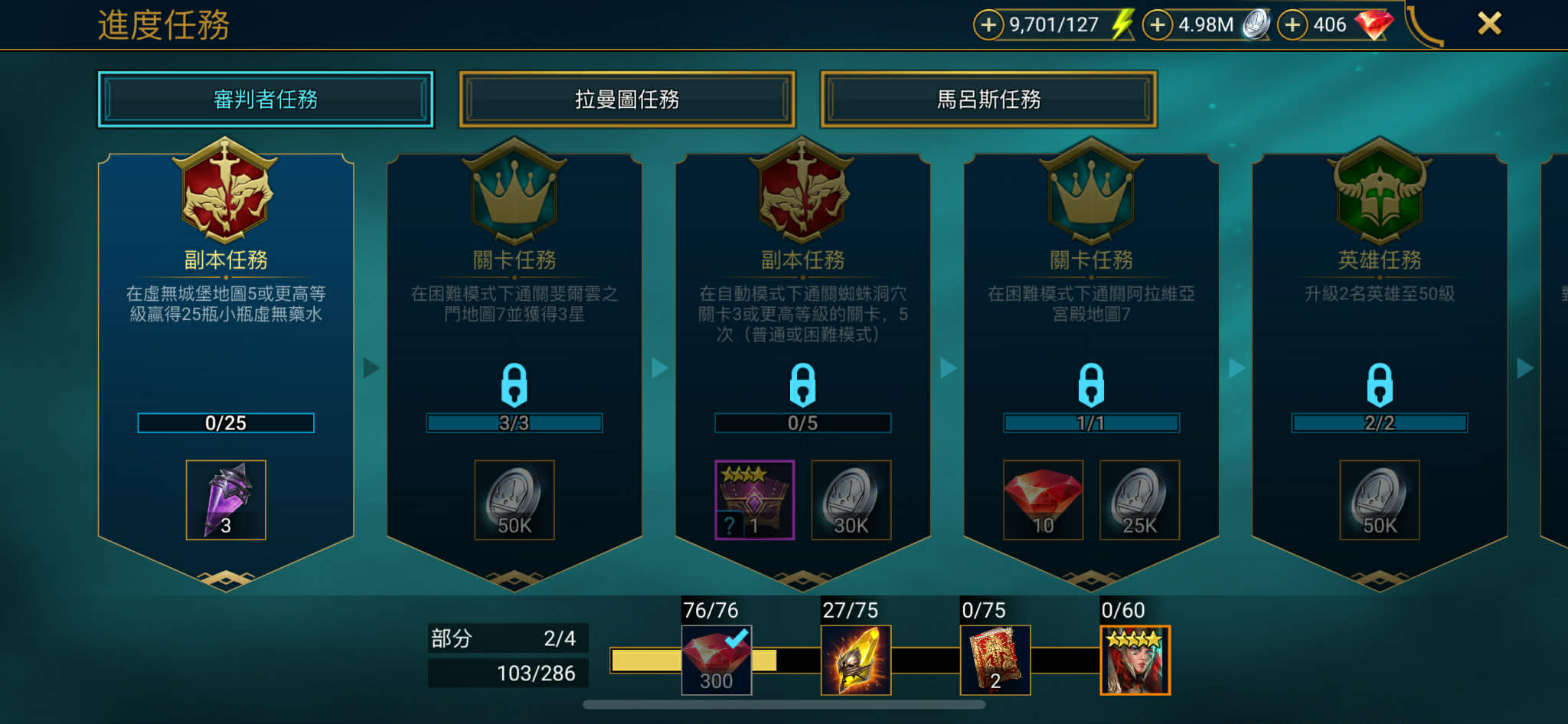
Task: Select the 馬呂斯任務 tab
Action: click(x=988, y=99)
